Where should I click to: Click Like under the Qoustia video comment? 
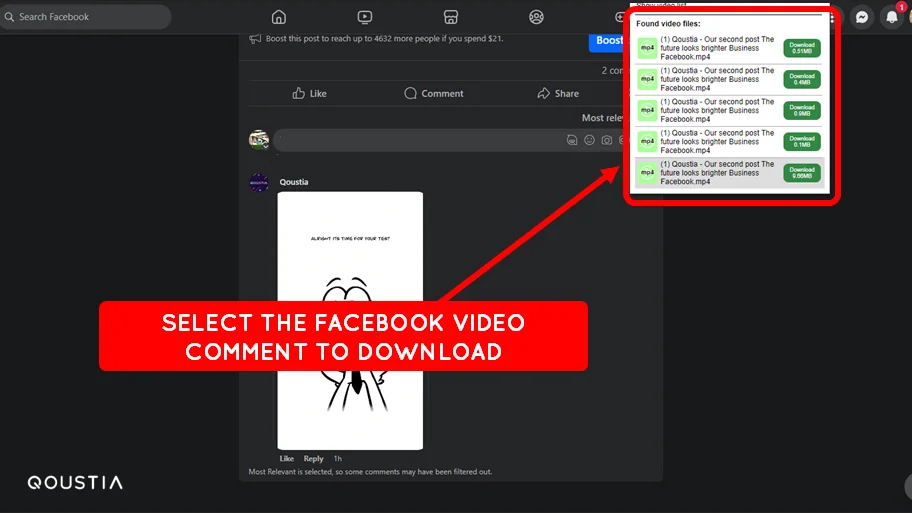tap(287, 458)
